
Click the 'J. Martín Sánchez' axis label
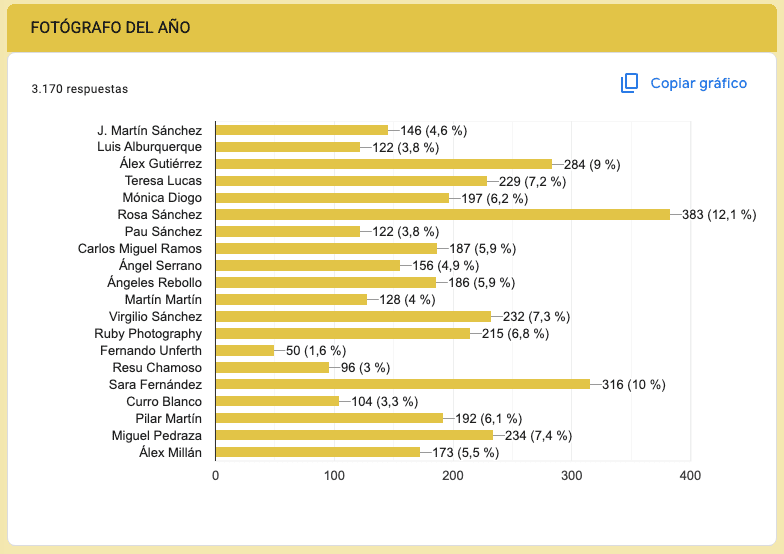tap(149, 130)
